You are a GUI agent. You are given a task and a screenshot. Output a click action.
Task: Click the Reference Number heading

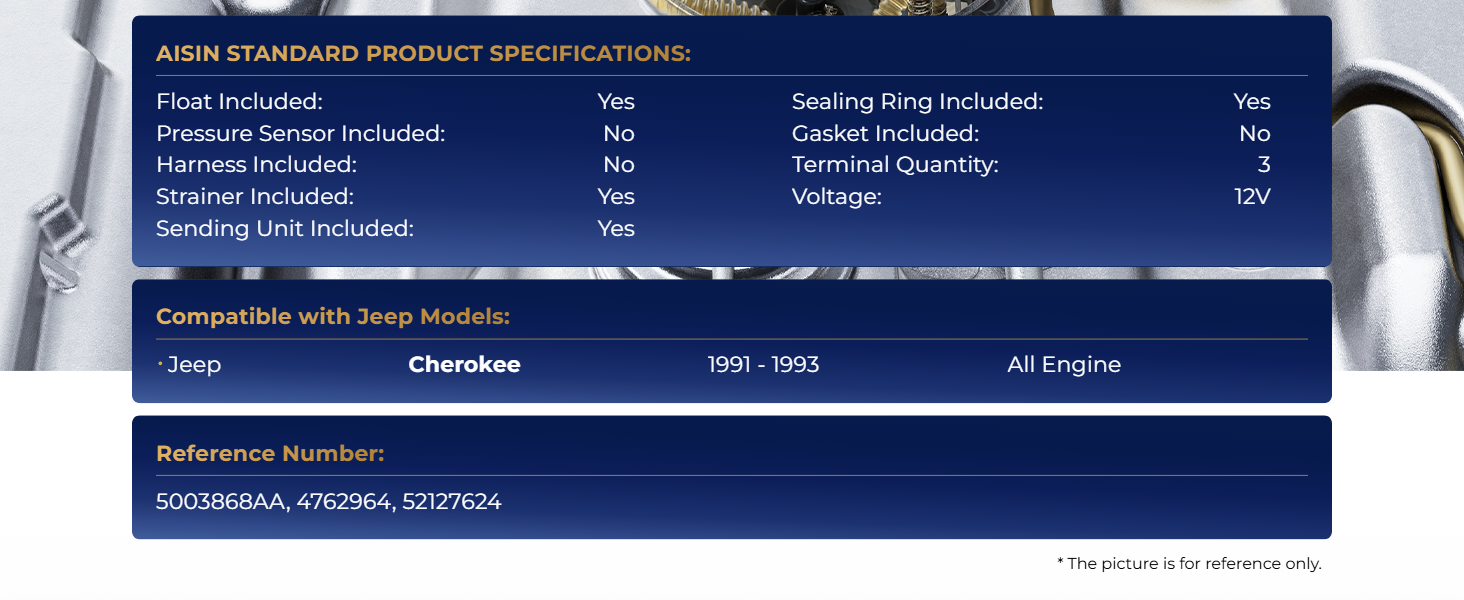pos(270,454)
